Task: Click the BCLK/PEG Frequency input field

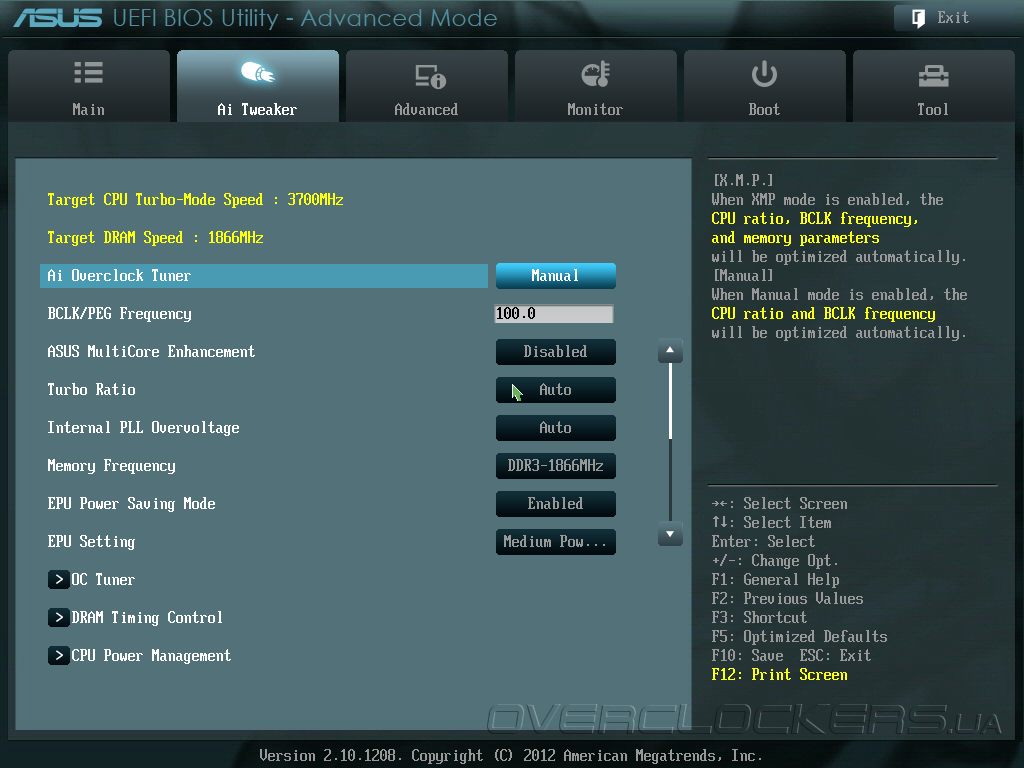Action: pyautogui.click(x=554, y=314)
